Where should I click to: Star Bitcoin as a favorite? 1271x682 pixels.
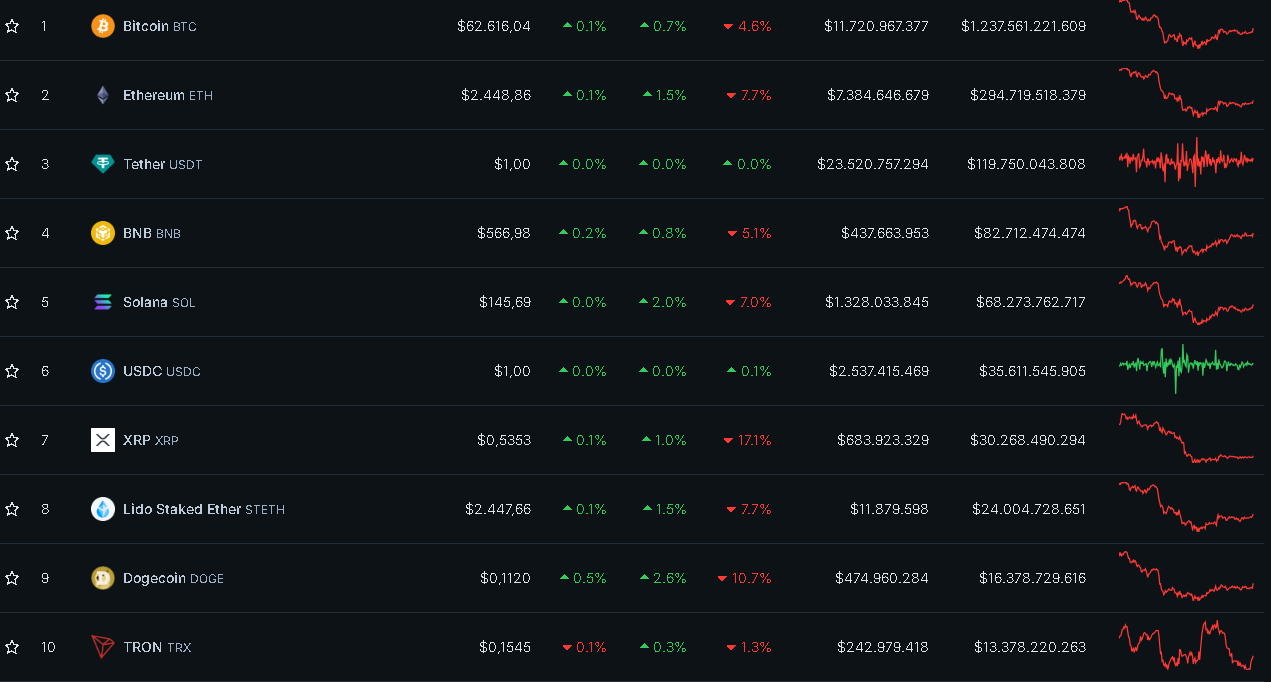pos(12,26)
